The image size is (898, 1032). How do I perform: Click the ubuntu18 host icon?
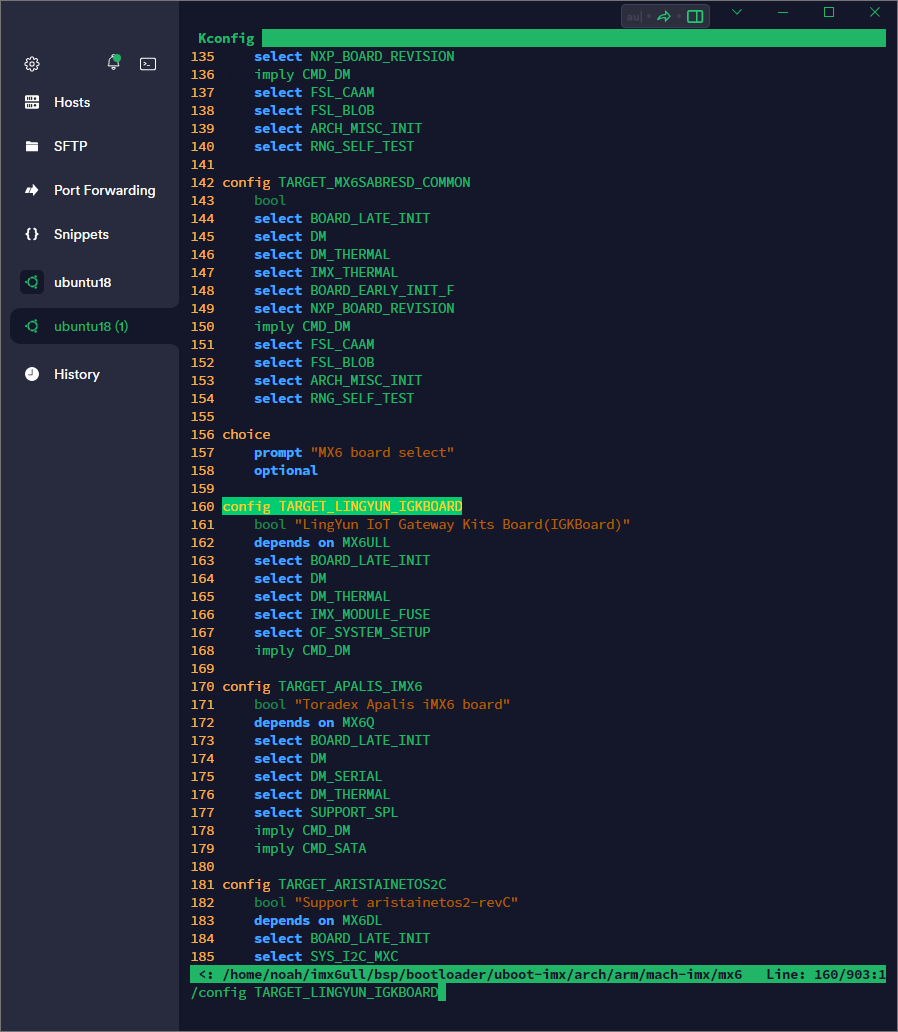click(x=32, y=282)
